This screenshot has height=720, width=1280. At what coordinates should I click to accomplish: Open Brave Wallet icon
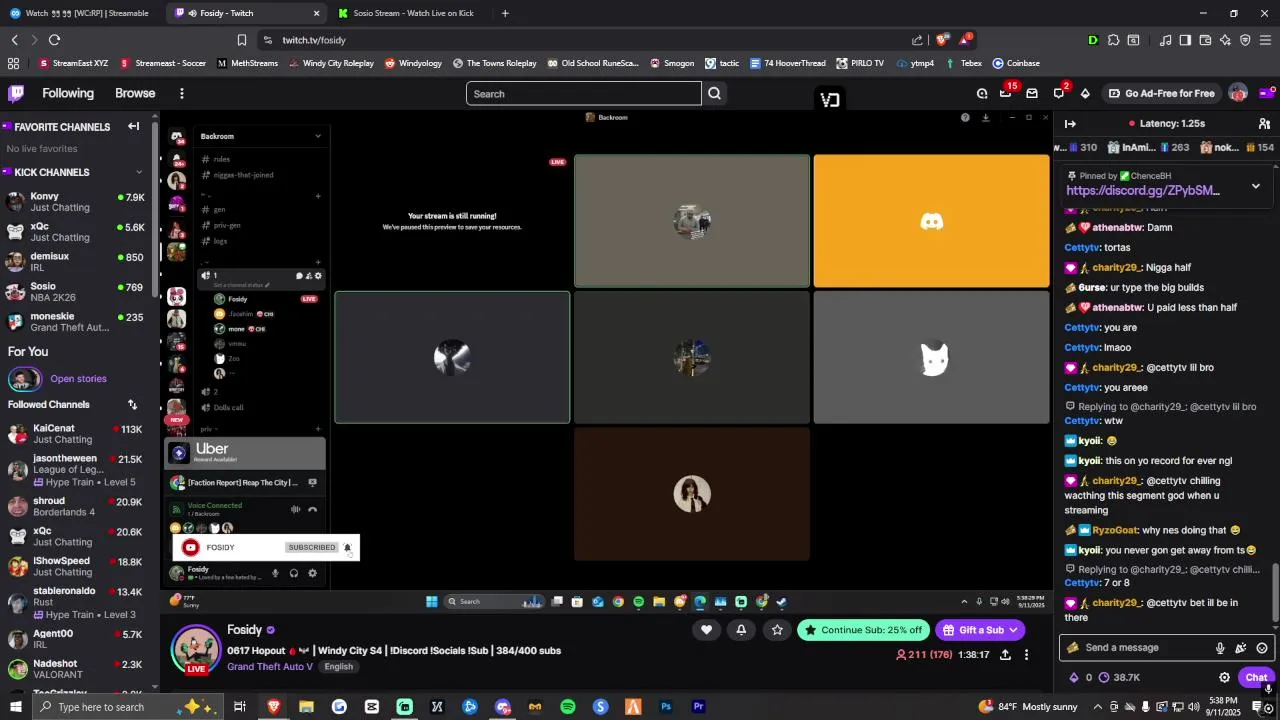[x=1205, y=40]
